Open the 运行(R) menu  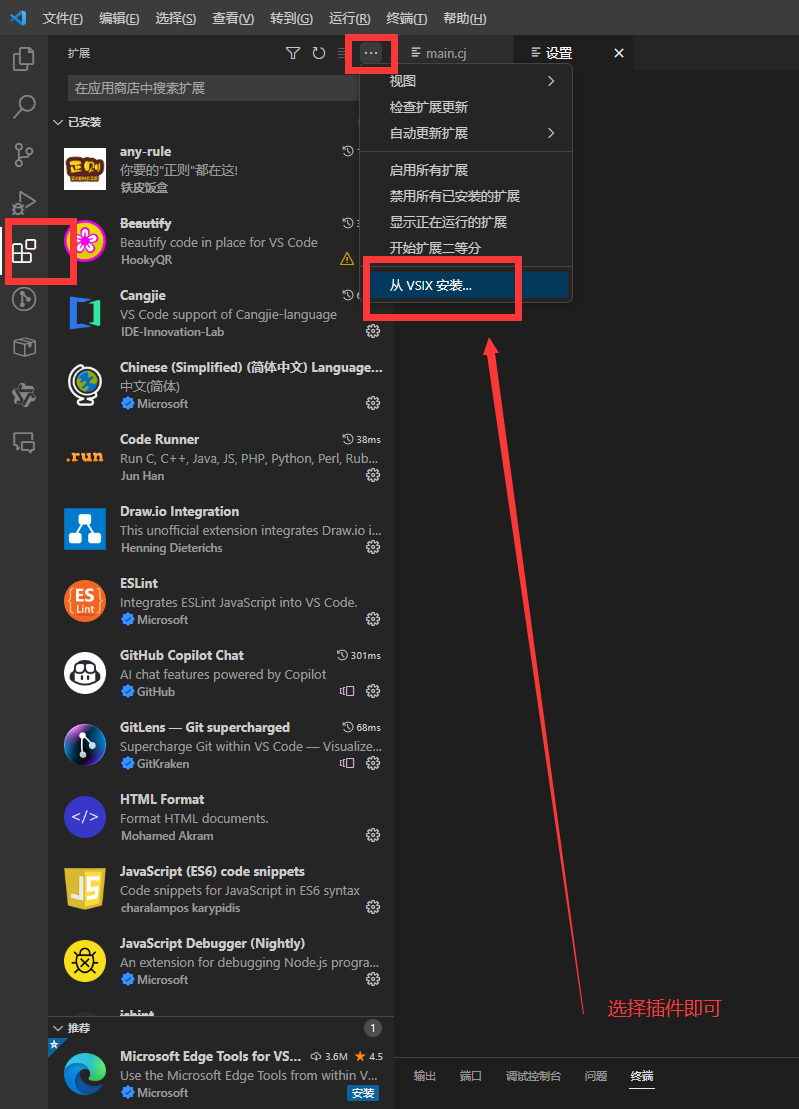349,18
